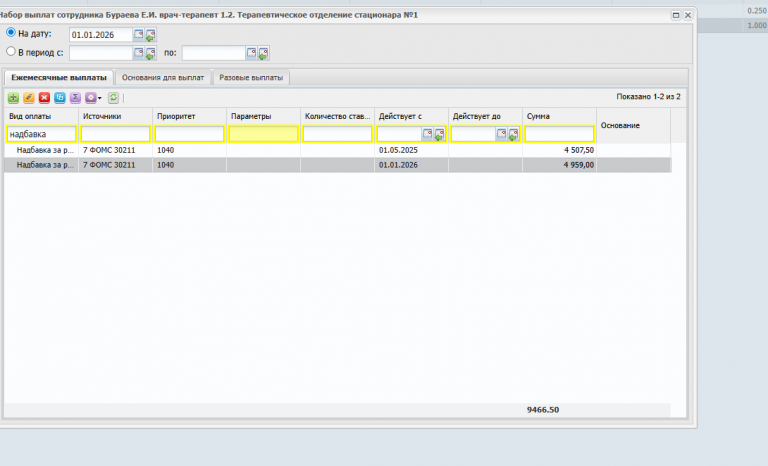This screenshot has height=466, width=768.
Task: Click the red delete record icon
Action: pyautogui.click(x=45, y=98)
